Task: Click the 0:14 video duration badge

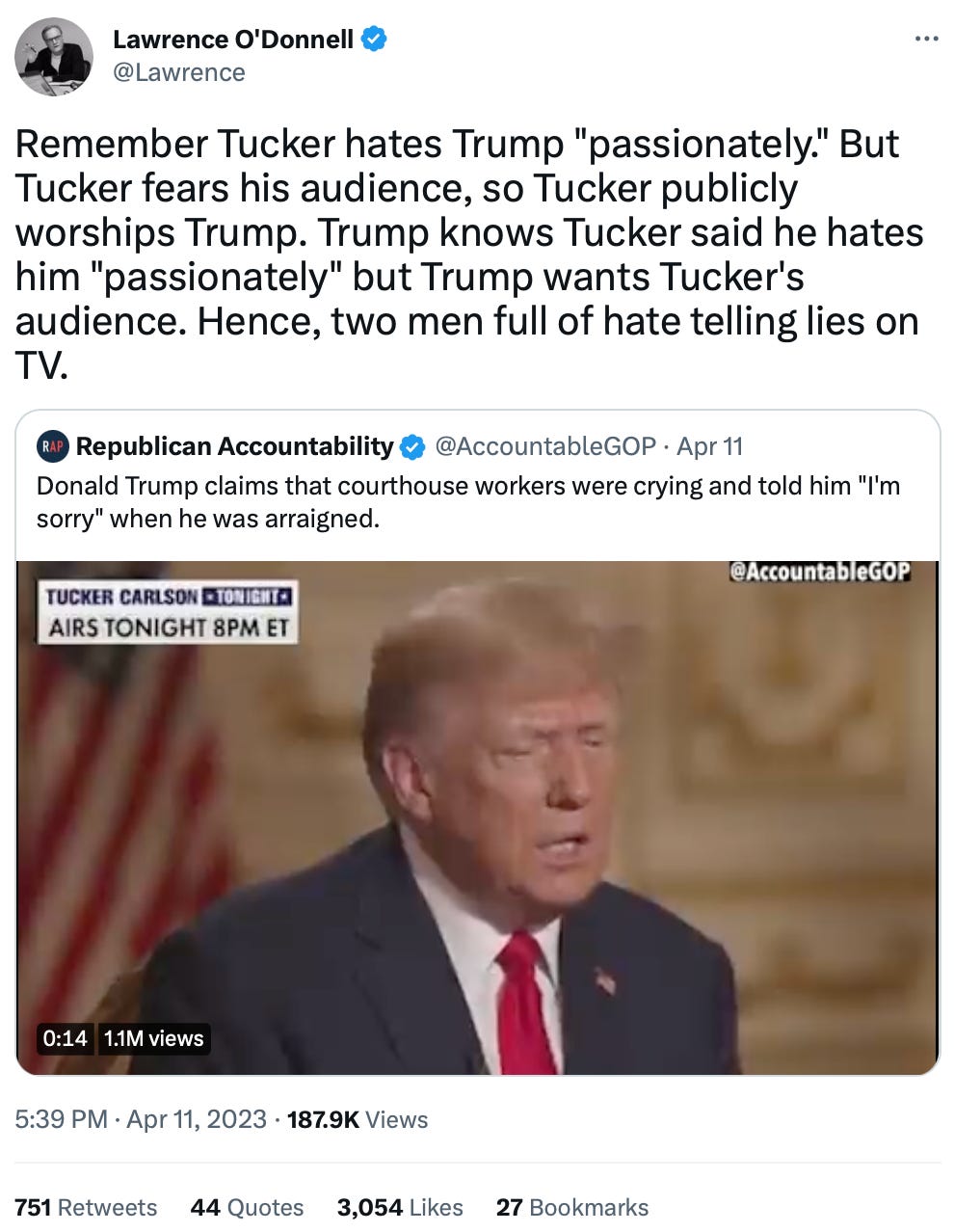Action: [65, 1038]
